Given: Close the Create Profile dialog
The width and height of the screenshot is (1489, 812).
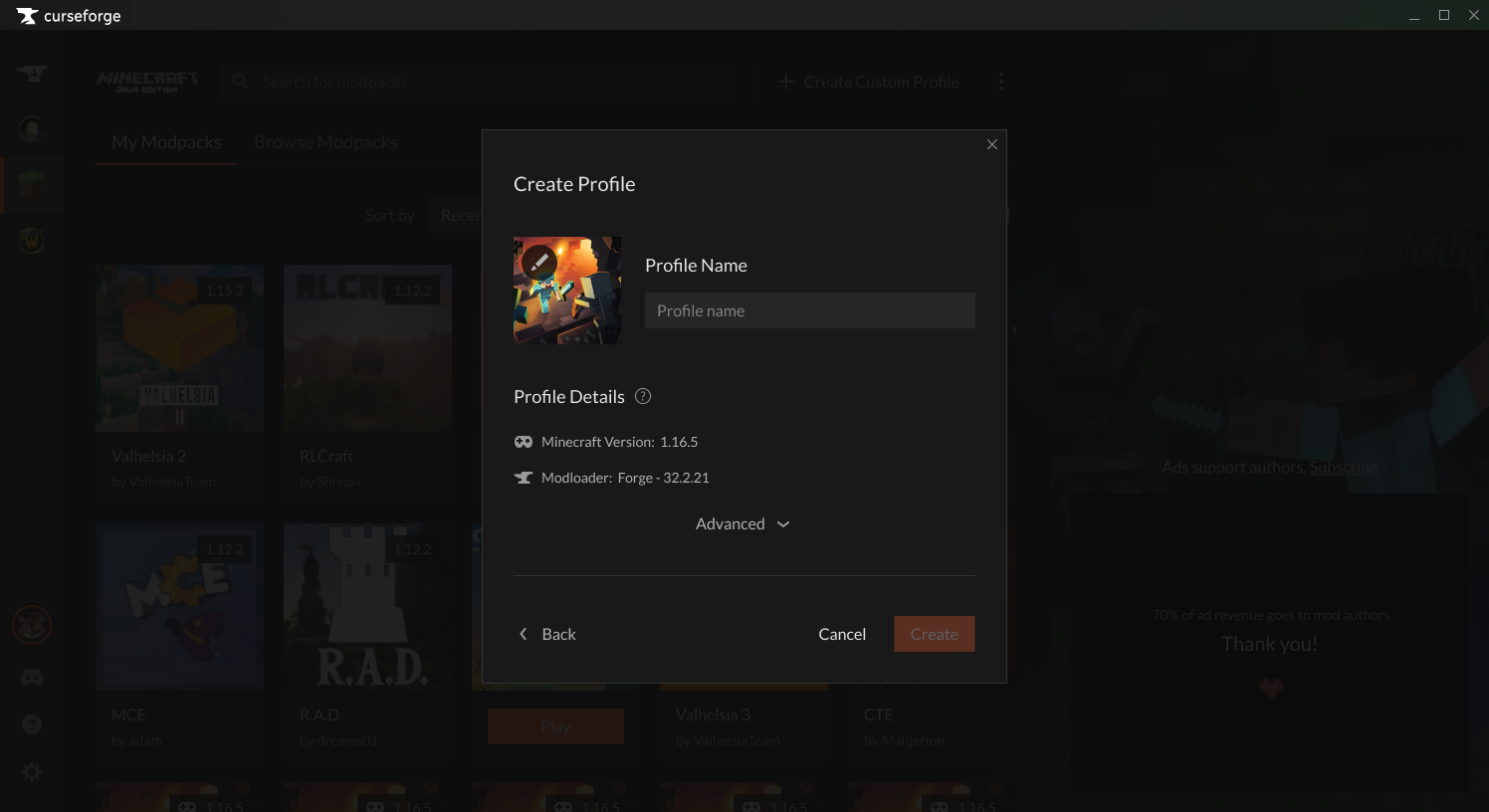Looking at the screenshot, I should (991, 144).
